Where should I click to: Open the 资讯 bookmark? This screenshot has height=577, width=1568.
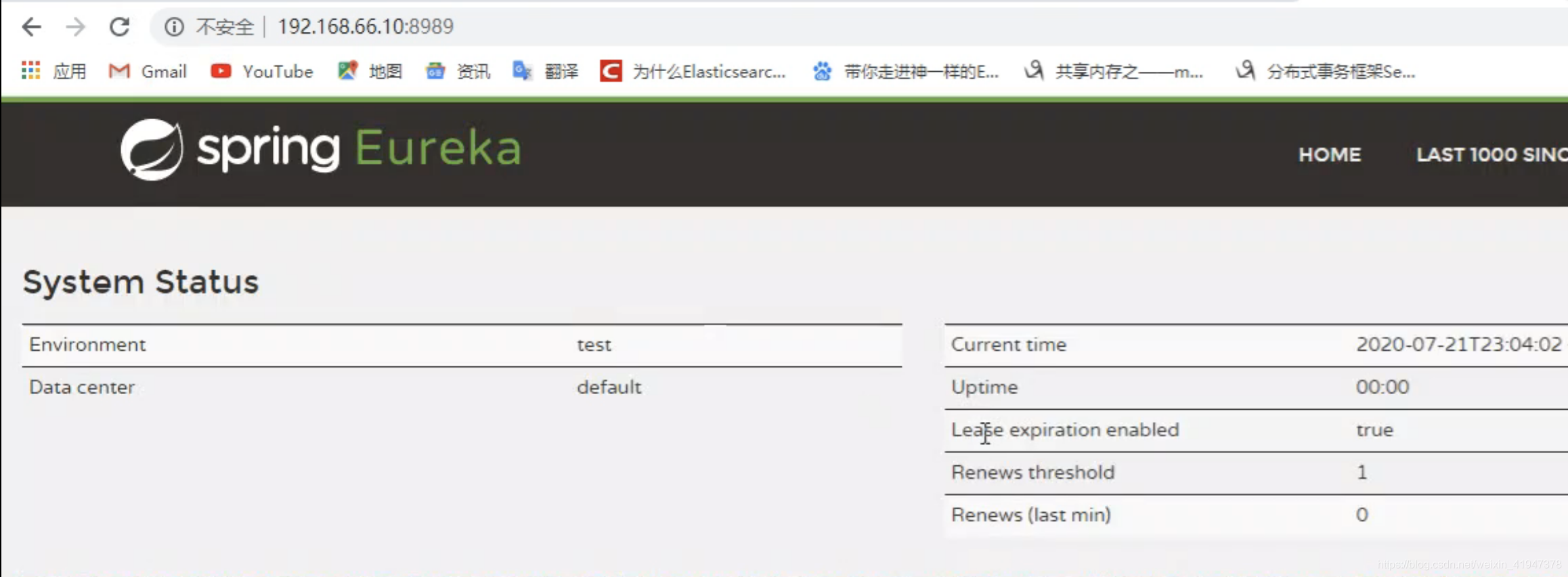(473, 71)
